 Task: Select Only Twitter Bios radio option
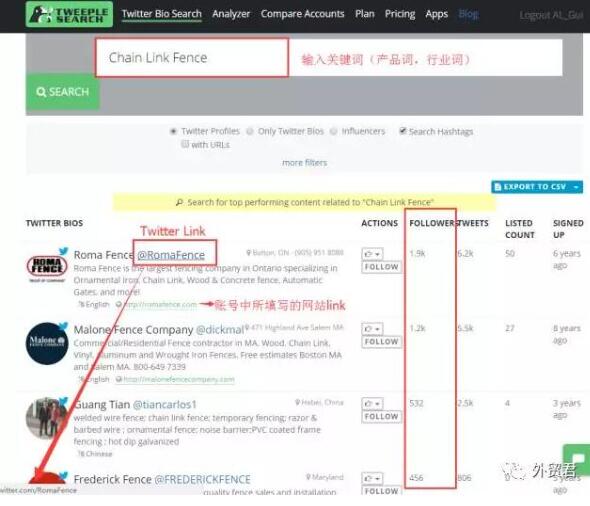[249, 131]
